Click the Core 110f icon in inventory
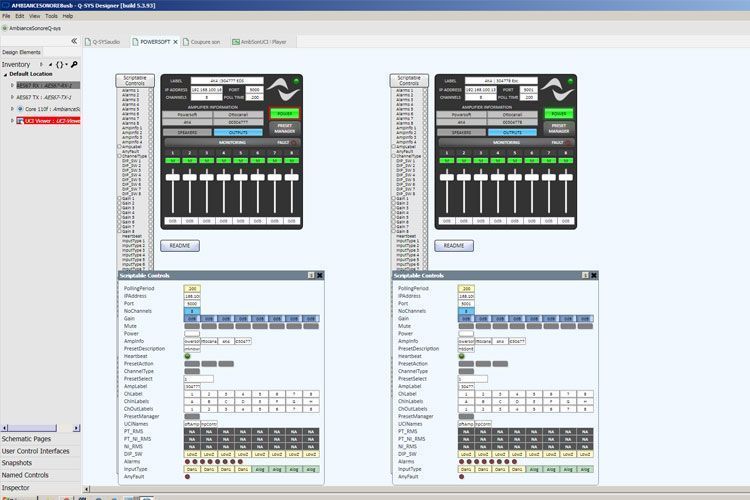The height and width of the screenshot is (500, 750). pos(20,109)
